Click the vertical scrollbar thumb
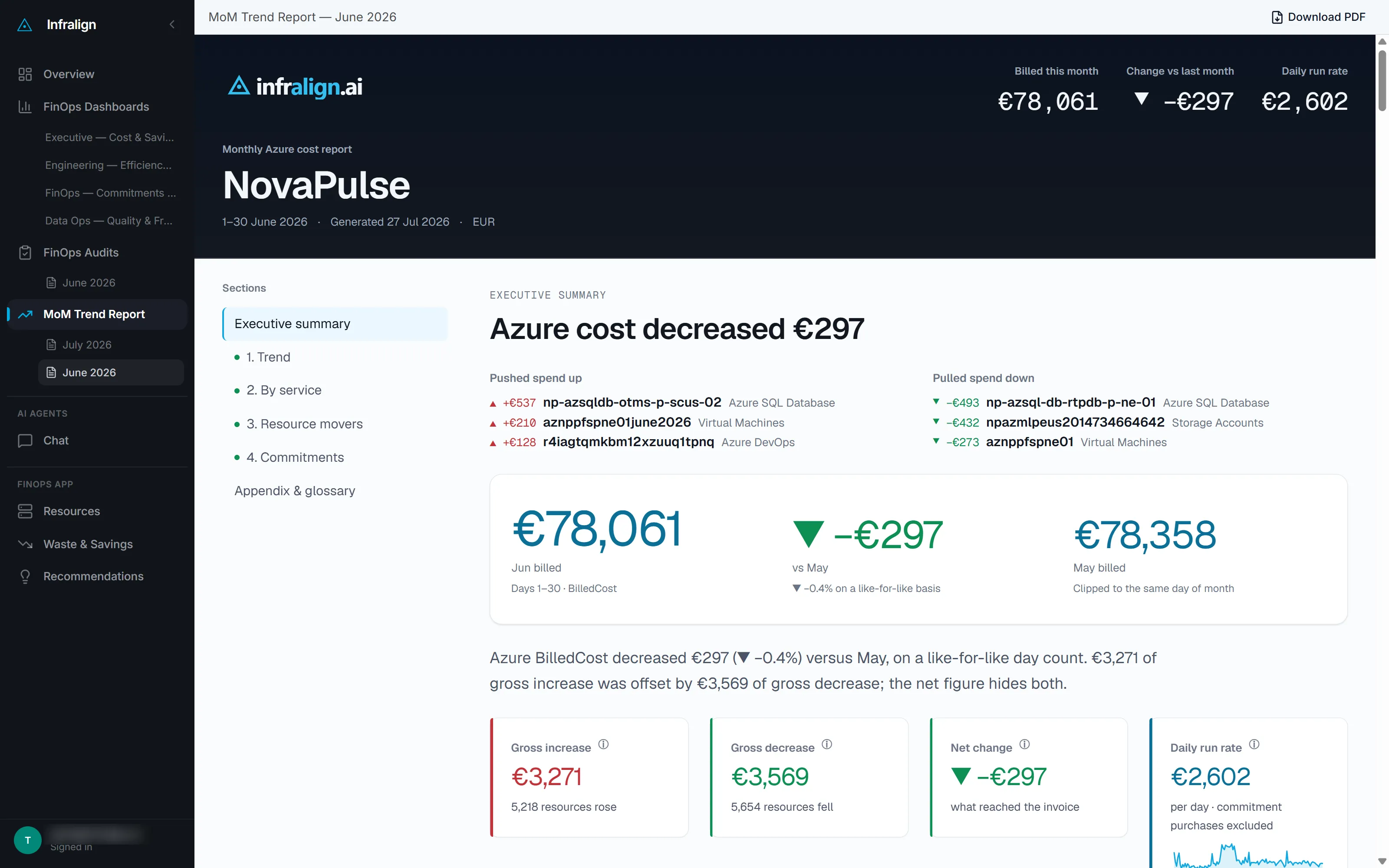Screen dimensions: 1389x868 (1382, 80)
